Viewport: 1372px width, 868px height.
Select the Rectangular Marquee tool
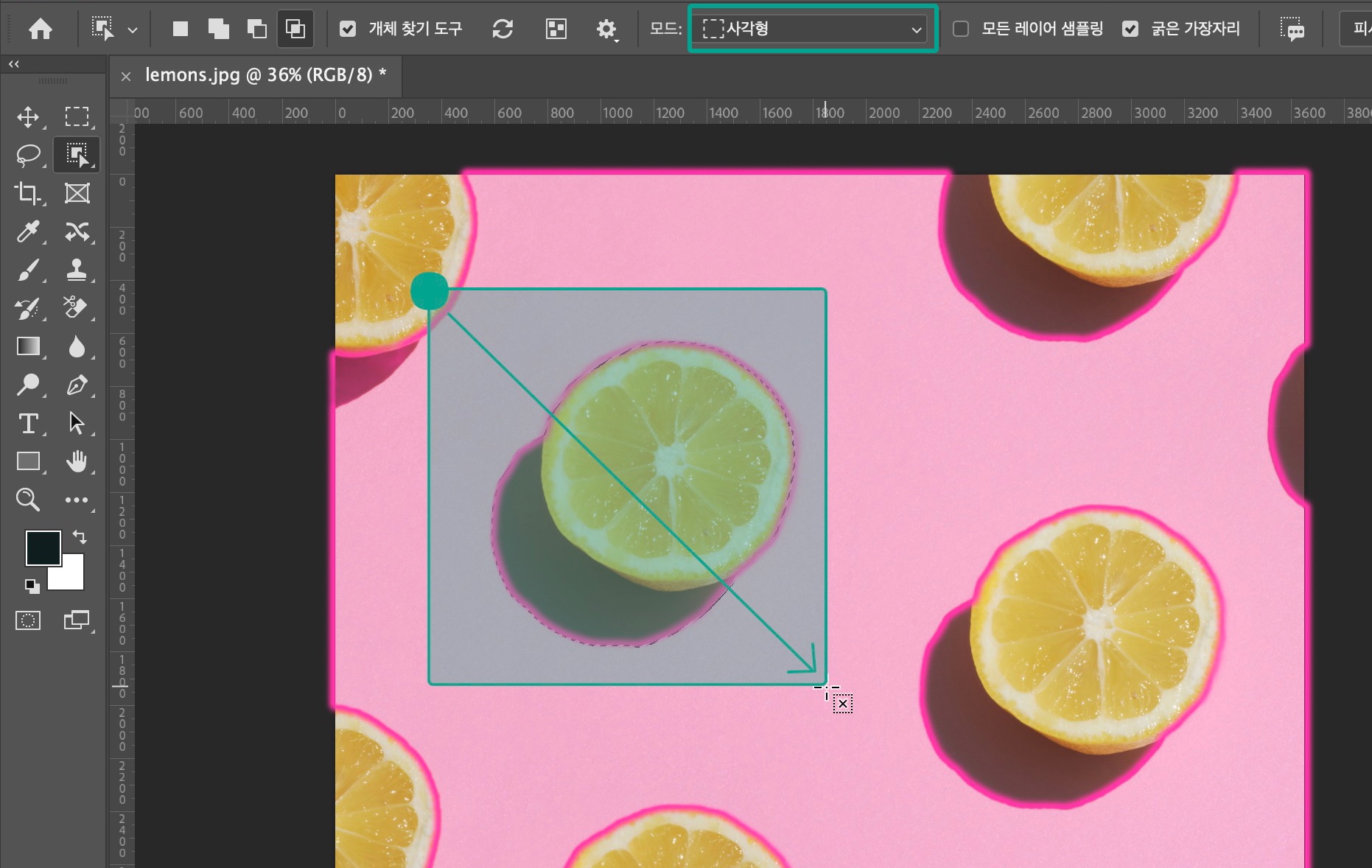(x=77, y=116)
